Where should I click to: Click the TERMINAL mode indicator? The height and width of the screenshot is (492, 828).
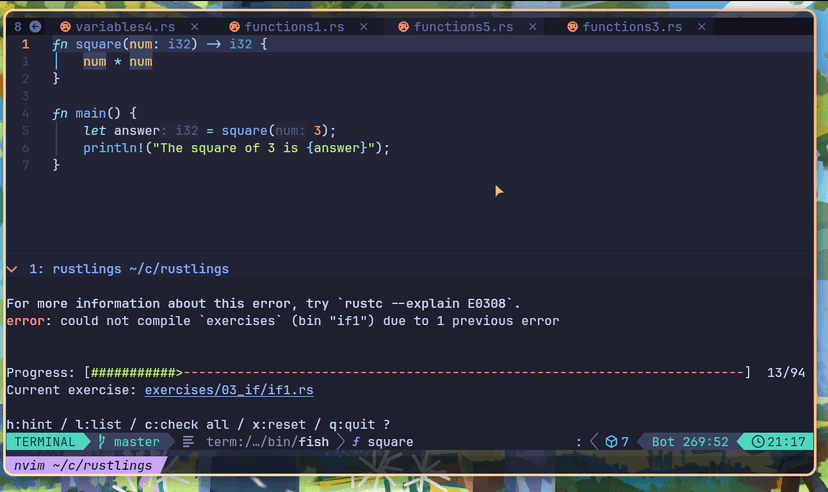point(45,442)
